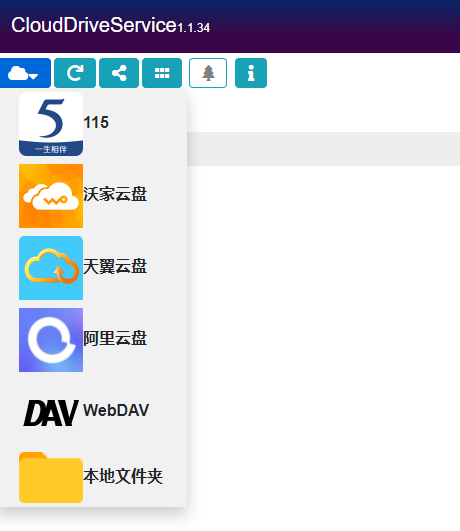Select 阿里云盘 from the menu
Image resolution: width=460 pixels, height=531 pixels.
(x=115, y=338)
